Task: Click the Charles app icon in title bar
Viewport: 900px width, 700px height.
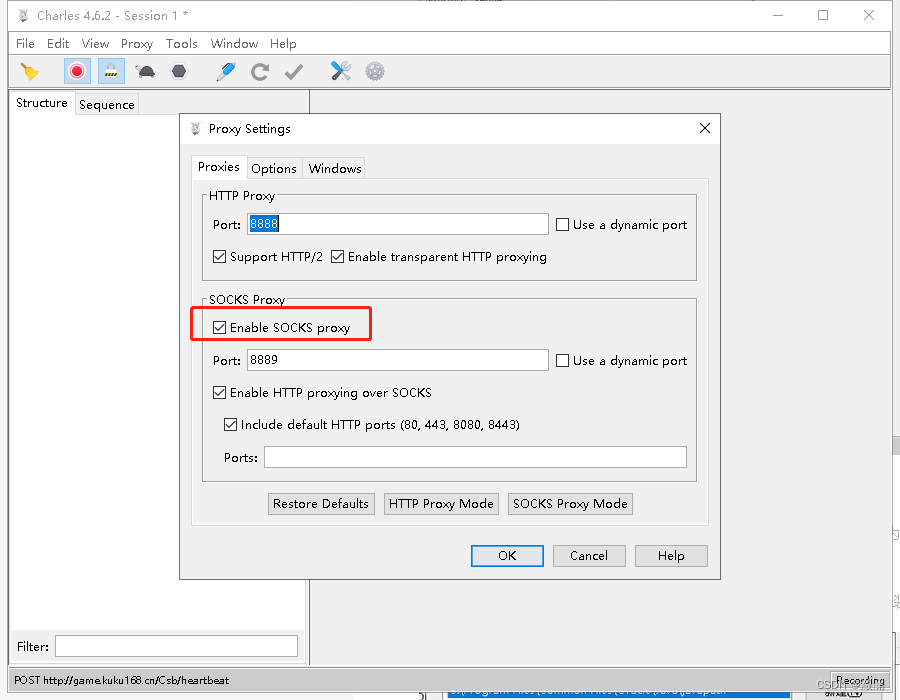Action: coord(24,15)
